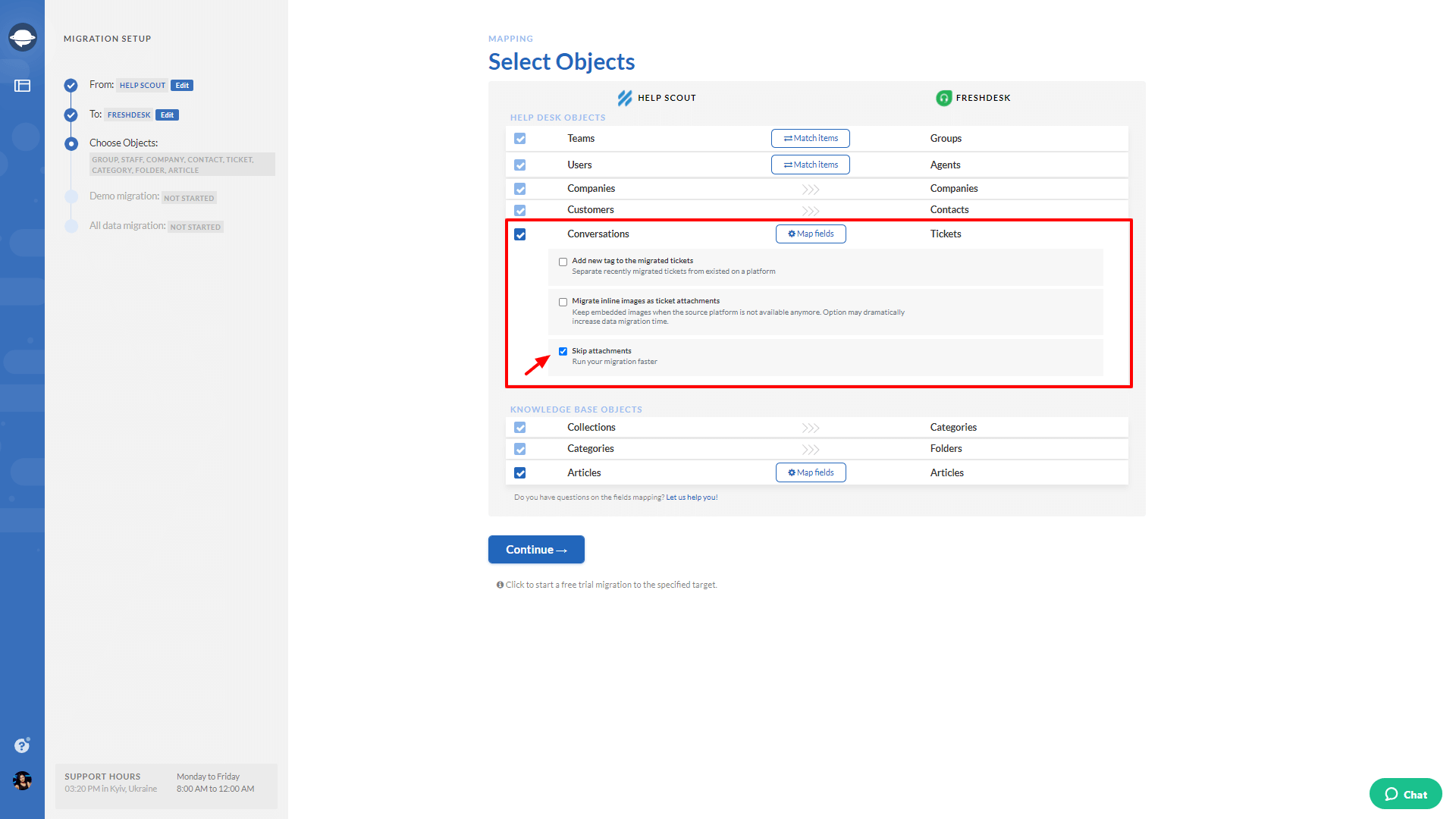Select the FRESHDESK target tag
1456x819 pixels.
129,115
